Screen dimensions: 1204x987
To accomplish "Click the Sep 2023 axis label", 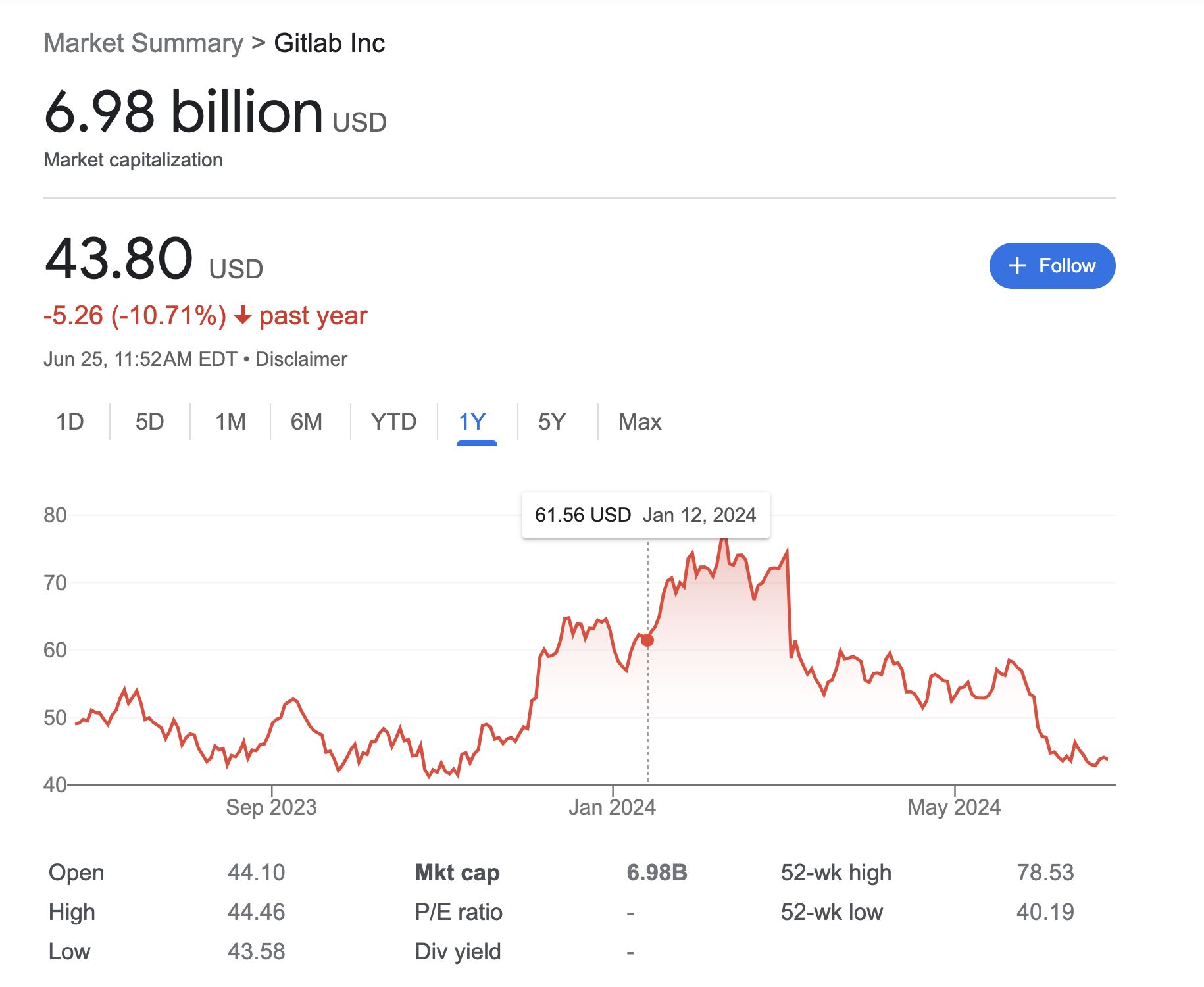I will click(x=271, y=807).
